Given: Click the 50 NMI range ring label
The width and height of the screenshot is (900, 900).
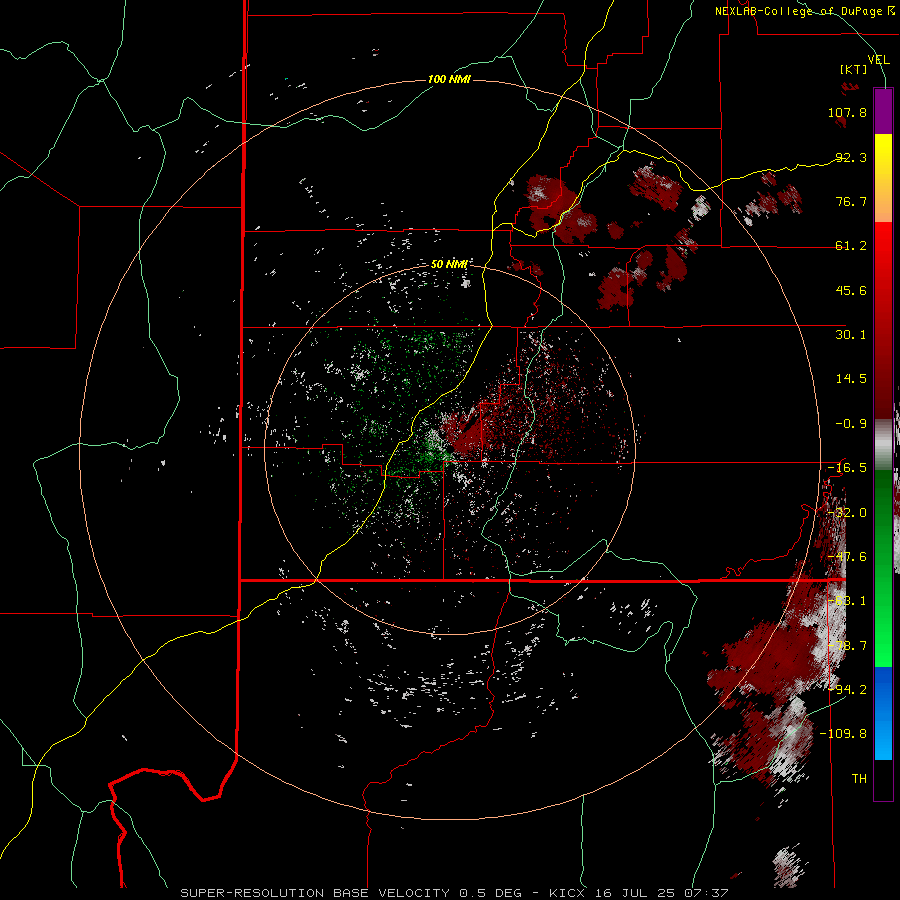Looking at the screenshot, I should [x=449, y=265].
